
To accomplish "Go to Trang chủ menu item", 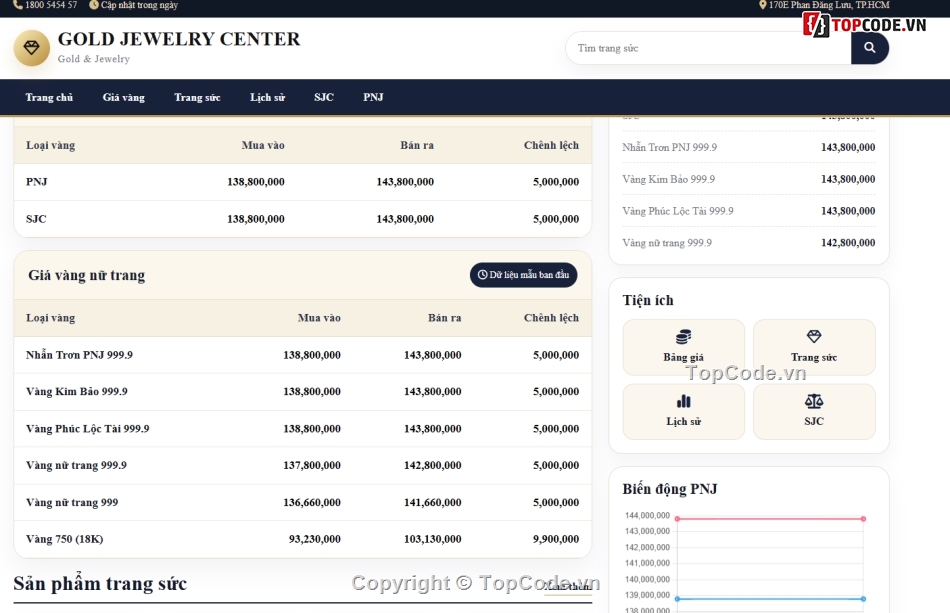I will click(49, 97).
